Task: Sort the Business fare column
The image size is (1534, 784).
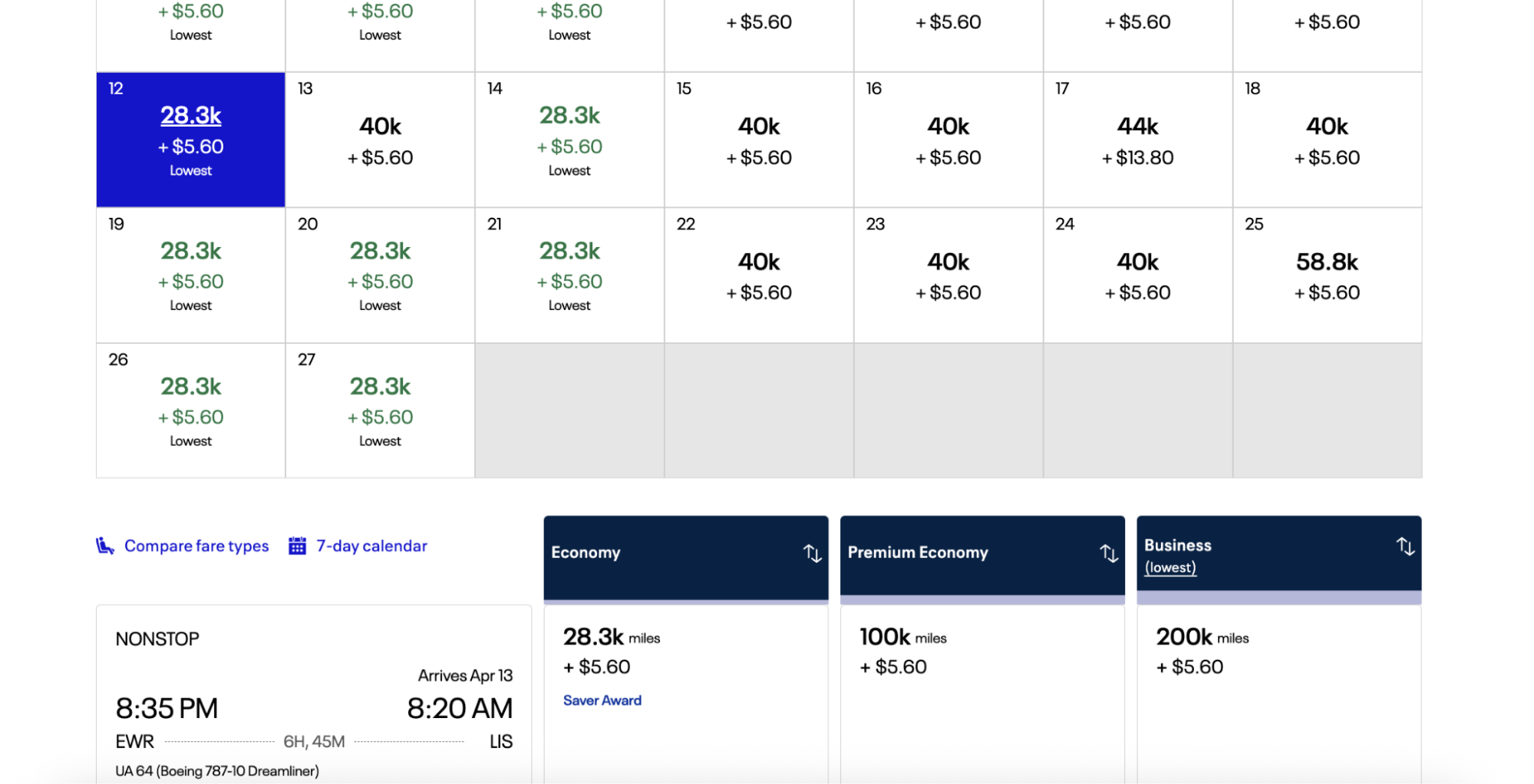Action: 1405,546
